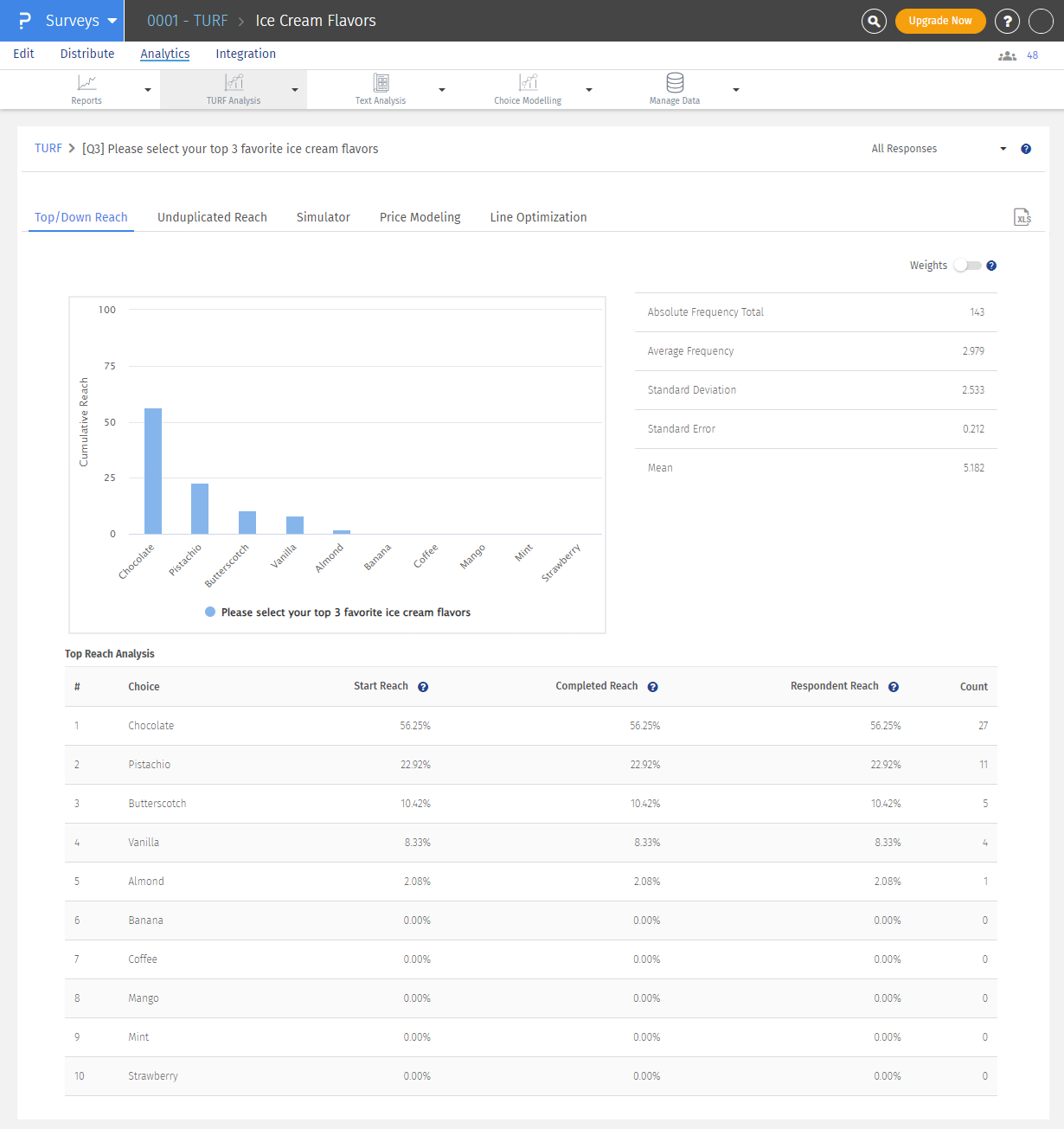1064x1129 pixels.
Task: Click the Upgrade Now button
Action: click(940, 20)
